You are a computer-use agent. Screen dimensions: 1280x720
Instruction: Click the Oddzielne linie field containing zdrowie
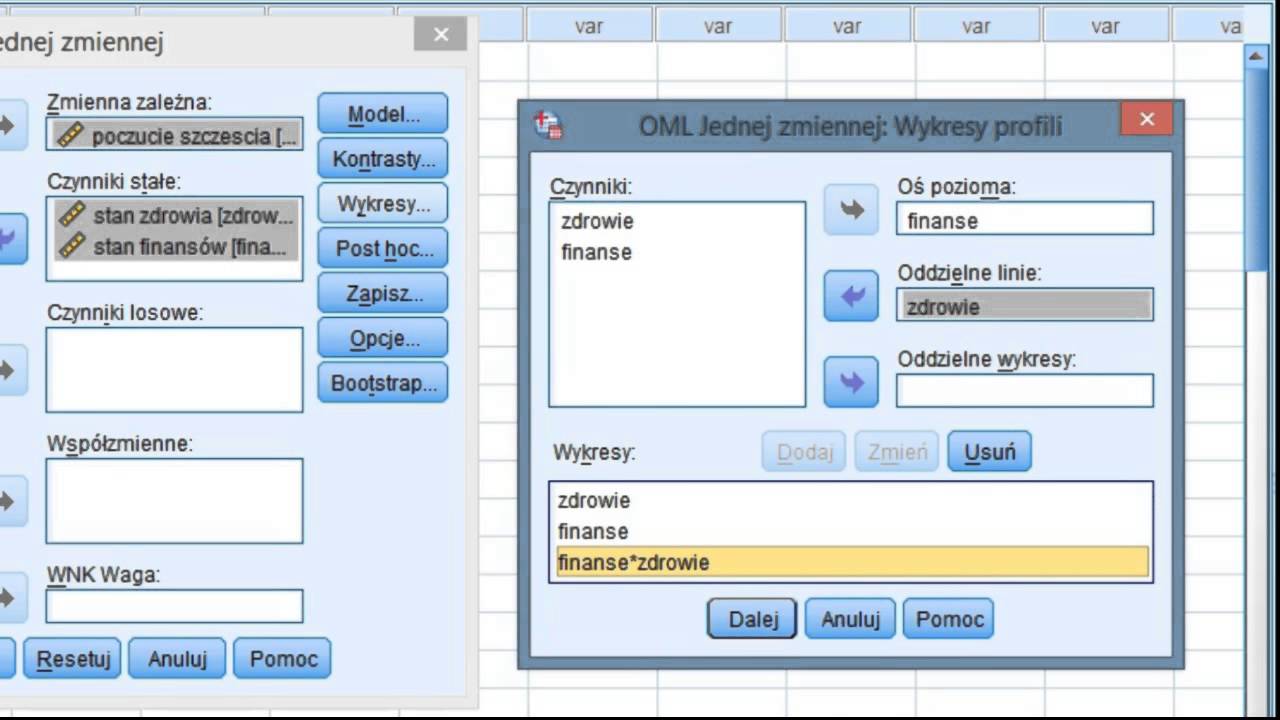click(1025, 306)
